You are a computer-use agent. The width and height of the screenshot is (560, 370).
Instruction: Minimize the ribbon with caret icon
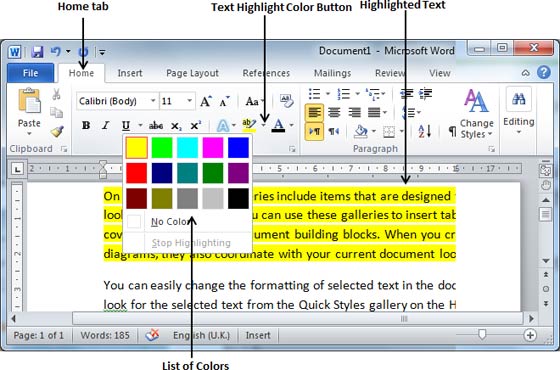525,73
